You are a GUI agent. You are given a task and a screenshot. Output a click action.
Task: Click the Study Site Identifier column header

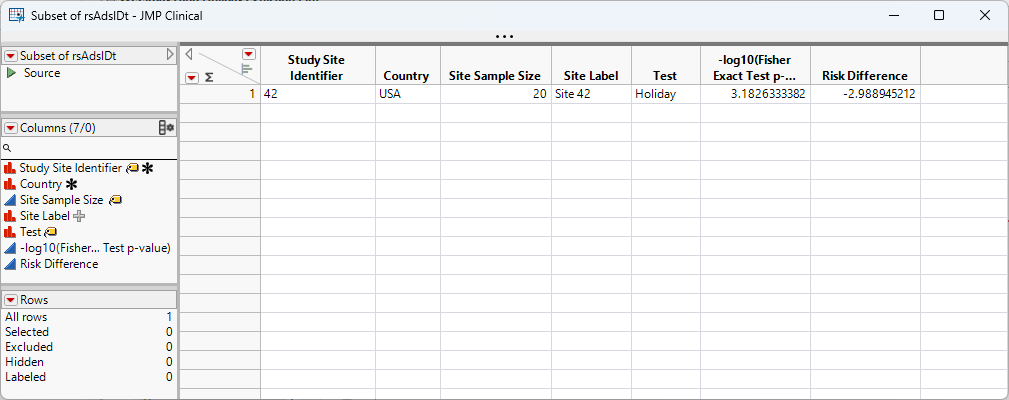tap(318, 68)
